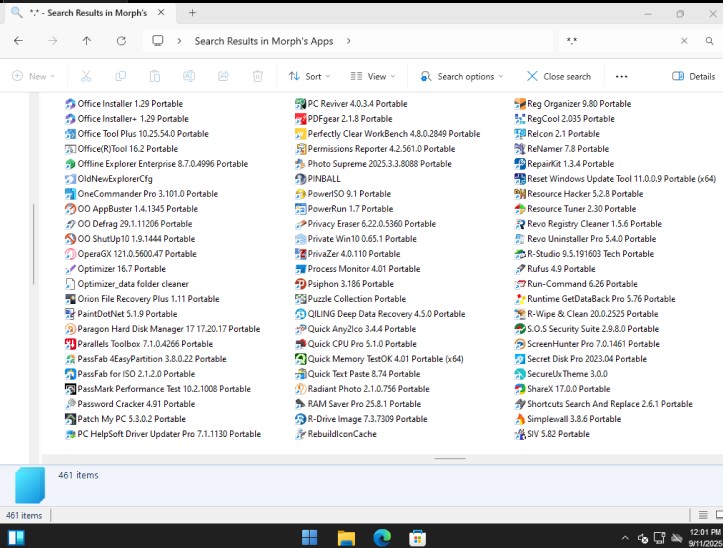Click the Delete trash icon

[x=258, y=76]
